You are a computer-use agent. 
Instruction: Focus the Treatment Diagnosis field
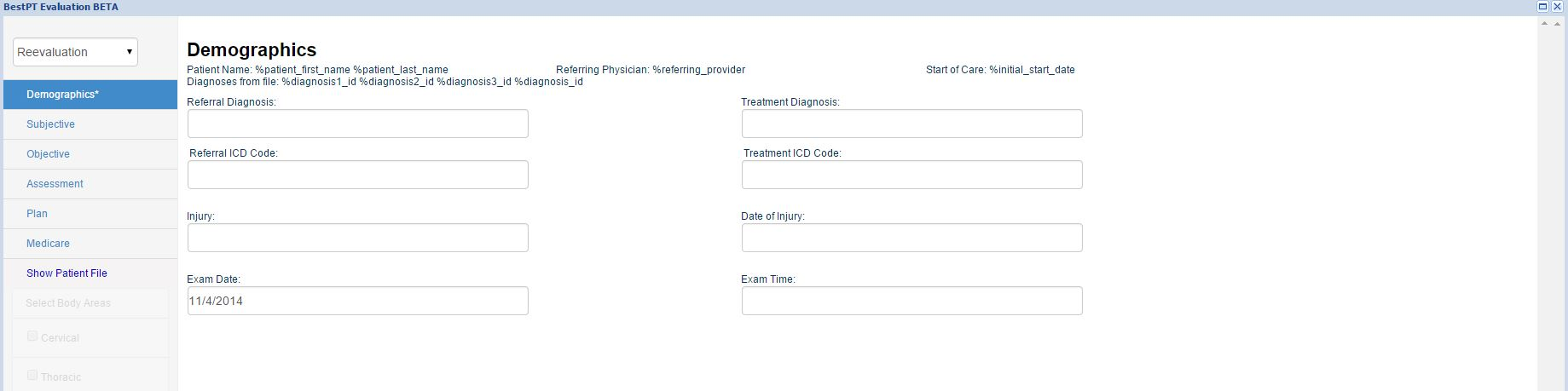911,124
